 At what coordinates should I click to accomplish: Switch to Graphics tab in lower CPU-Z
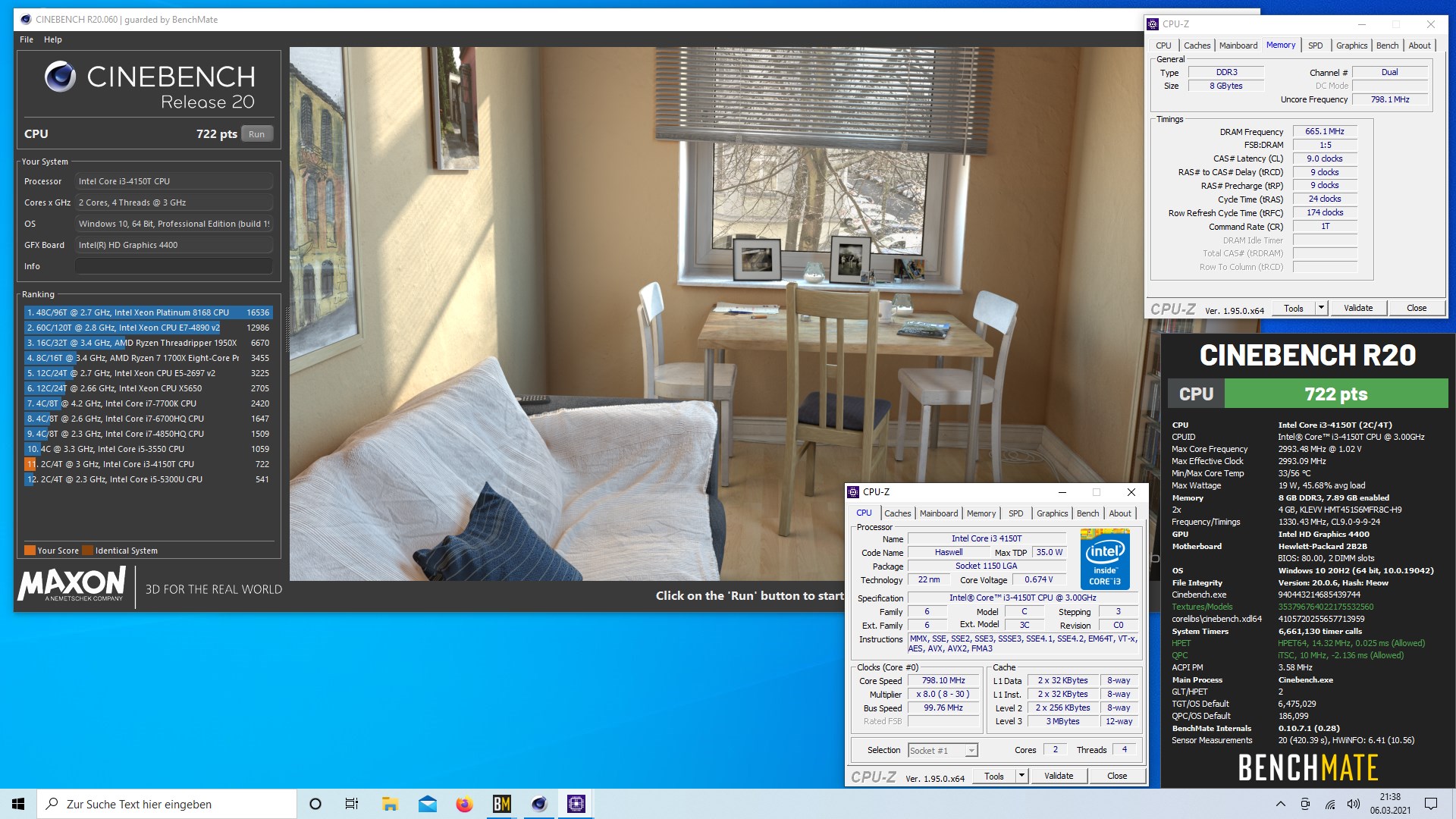(x=1052, y=513)
